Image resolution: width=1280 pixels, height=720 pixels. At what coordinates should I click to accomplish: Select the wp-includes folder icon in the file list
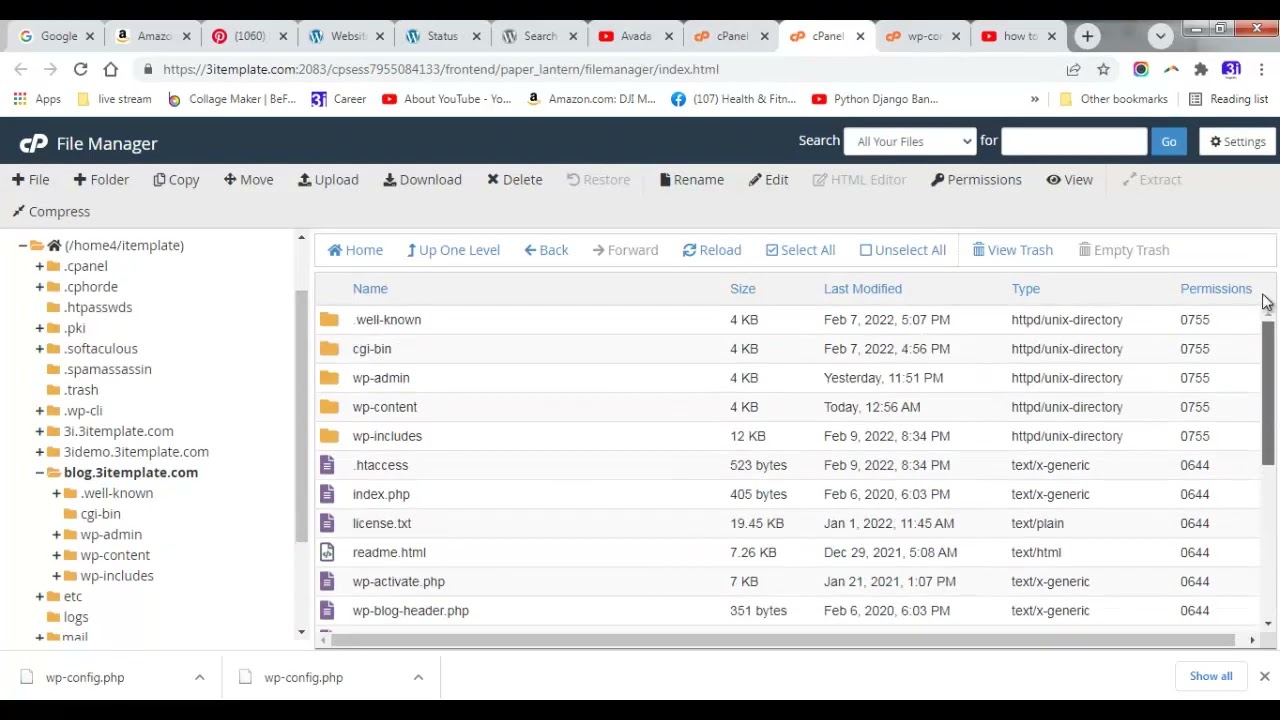pos(329,436)
